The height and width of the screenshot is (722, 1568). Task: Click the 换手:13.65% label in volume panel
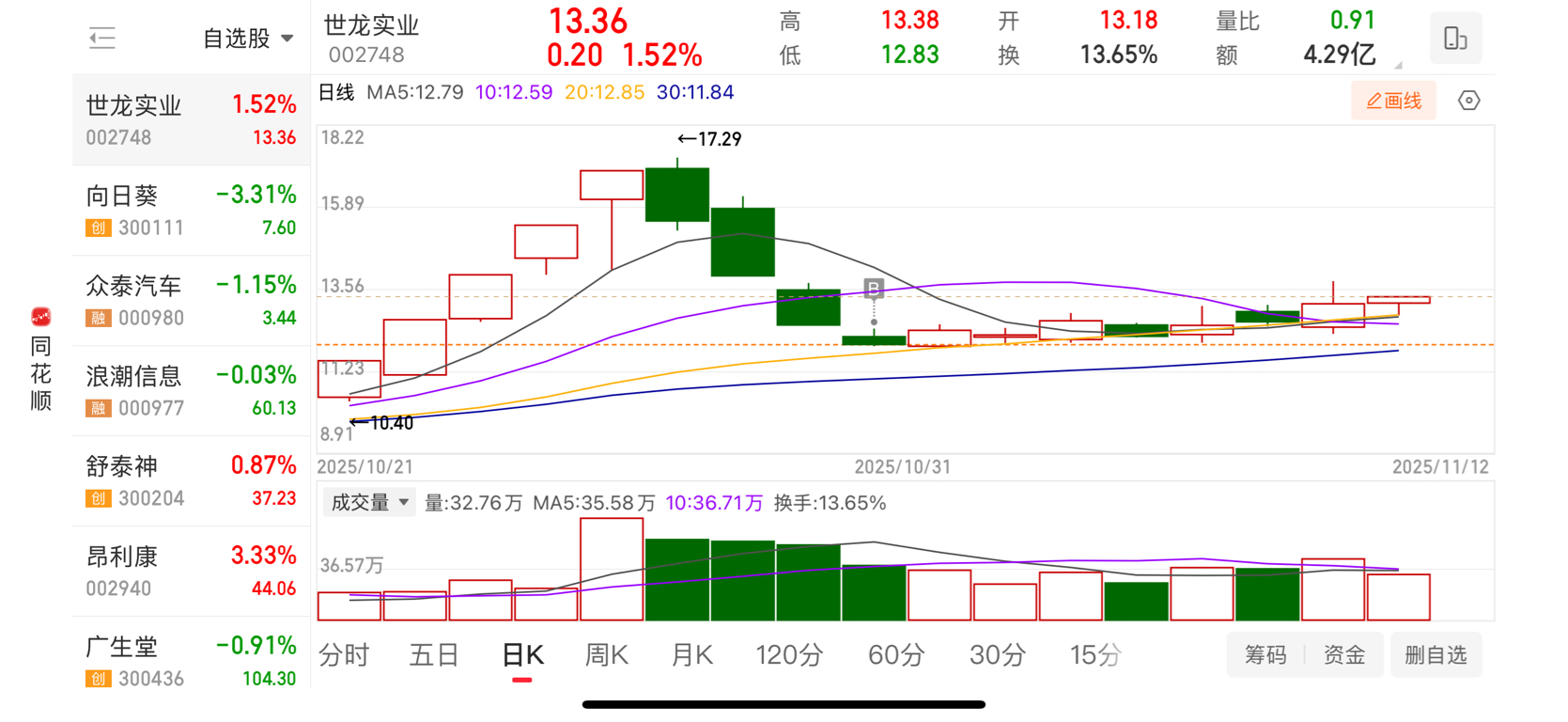830,503
